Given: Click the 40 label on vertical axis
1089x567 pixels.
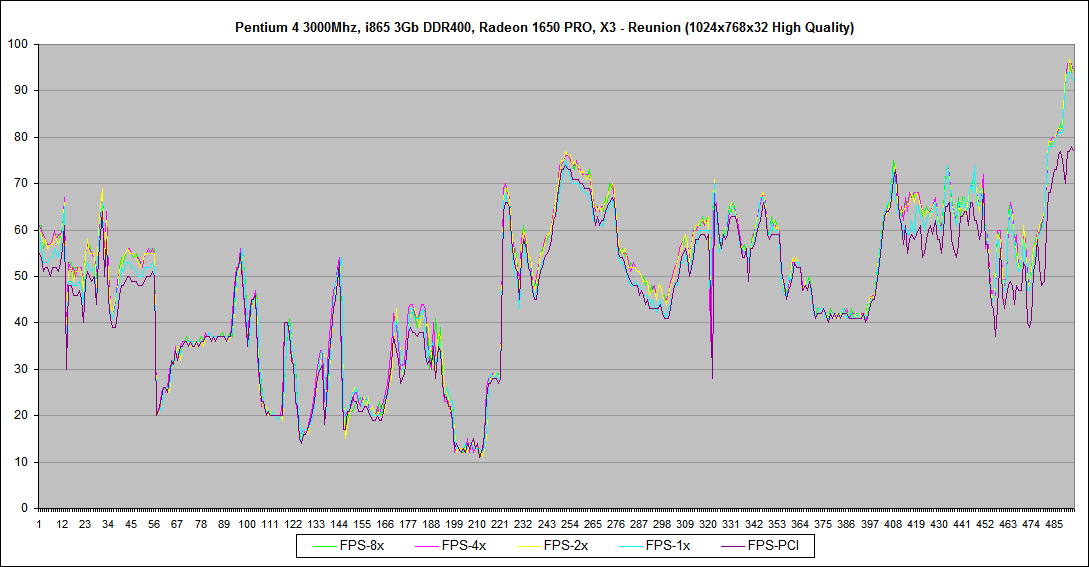Looking at the screenshot, I should (21, 322).
